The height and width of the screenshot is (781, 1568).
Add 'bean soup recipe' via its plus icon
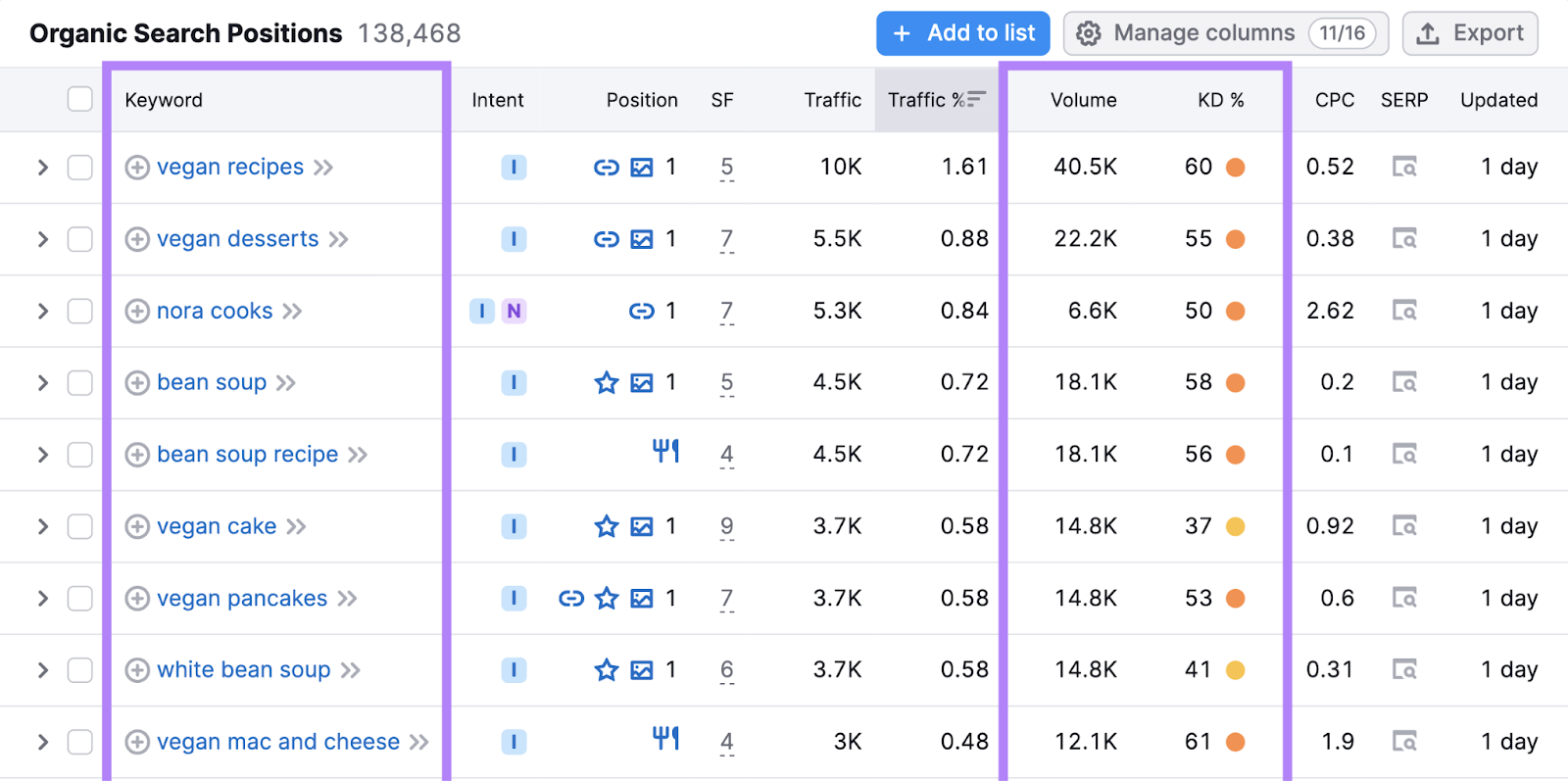[x=137, y=455]
